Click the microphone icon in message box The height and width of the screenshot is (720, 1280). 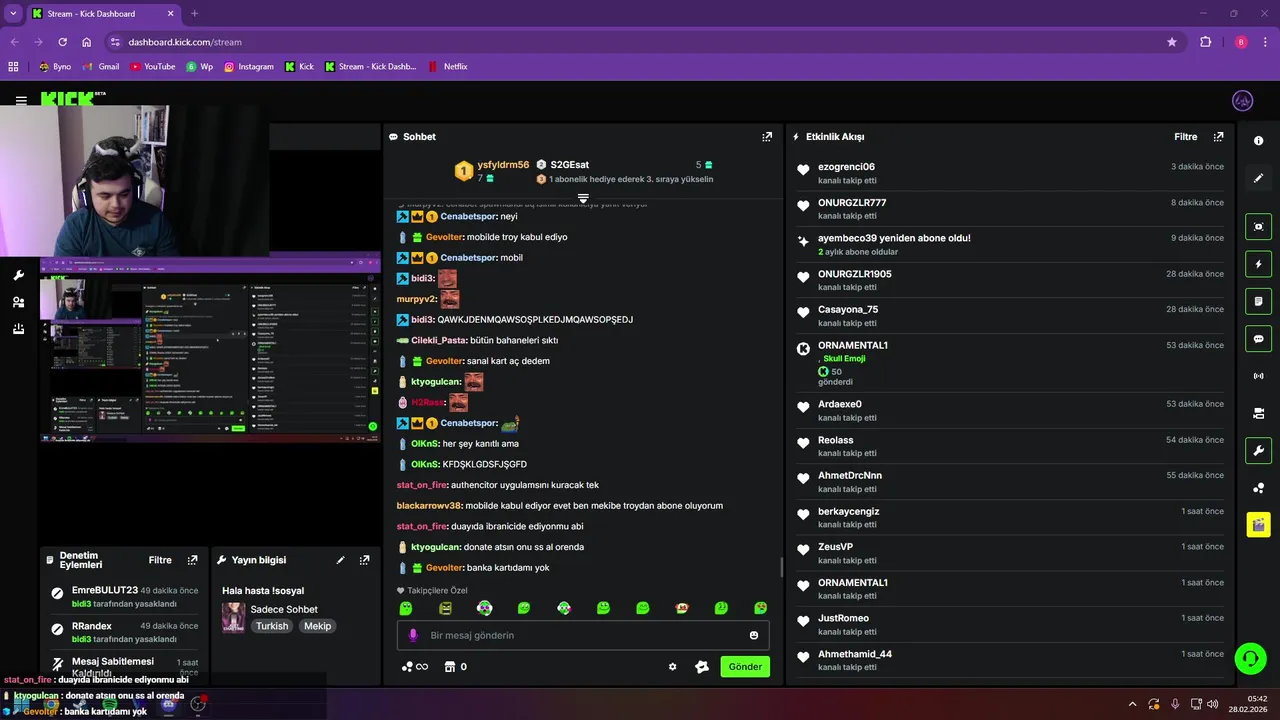point(413,635)
